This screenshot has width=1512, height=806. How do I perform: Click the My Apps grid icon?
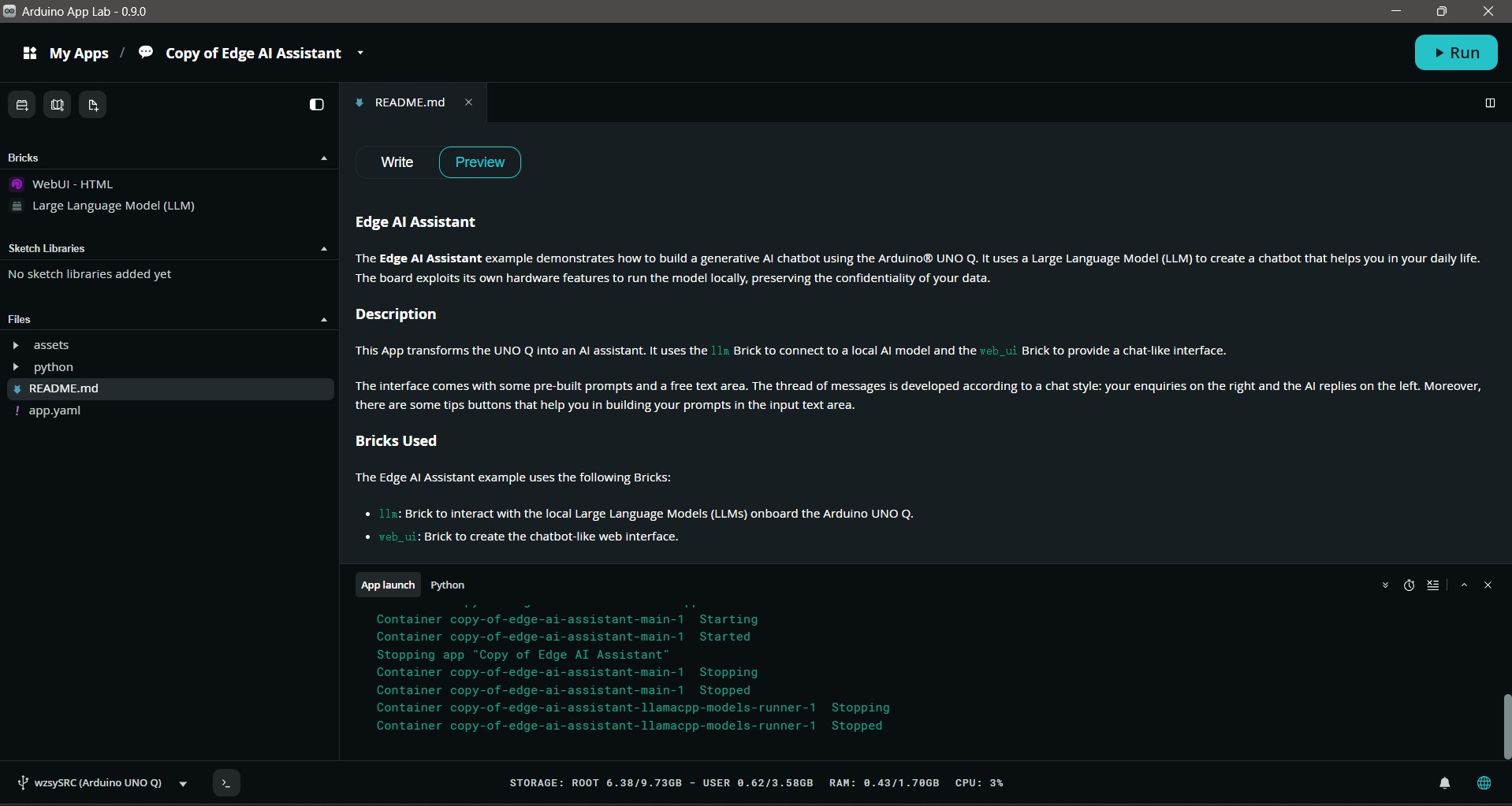pos(30,53)
